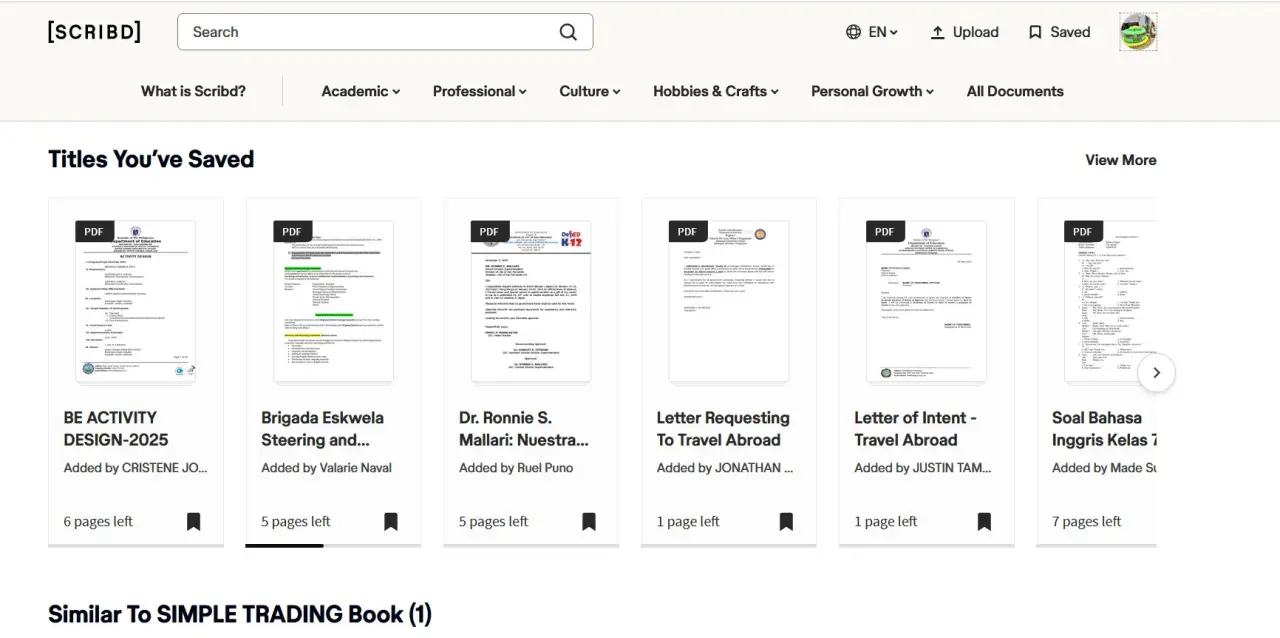This screenshot has width=1280, height=638.
Task: Expand the Academic menu
Action: (x=361, y=91)
